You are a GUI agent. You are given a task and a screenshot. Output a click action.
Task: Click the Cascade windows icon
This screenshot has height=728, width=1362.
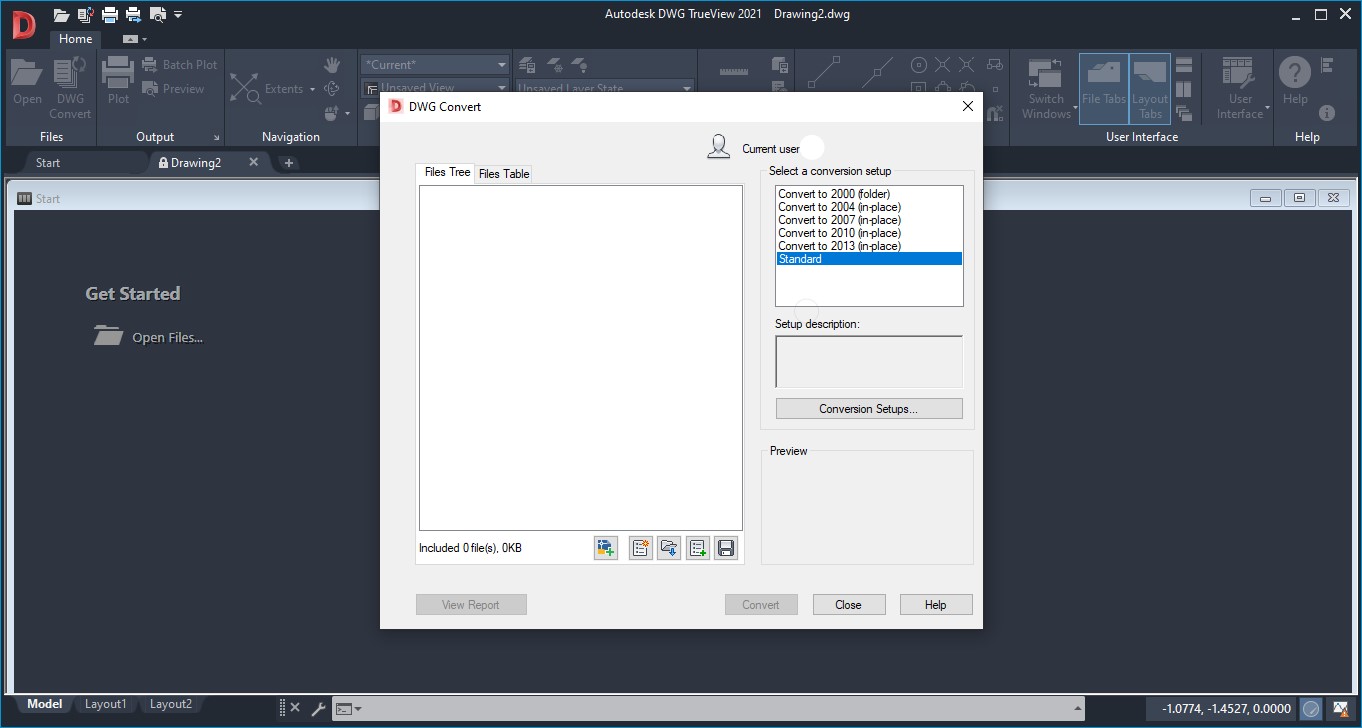(x=1184, y=113)
